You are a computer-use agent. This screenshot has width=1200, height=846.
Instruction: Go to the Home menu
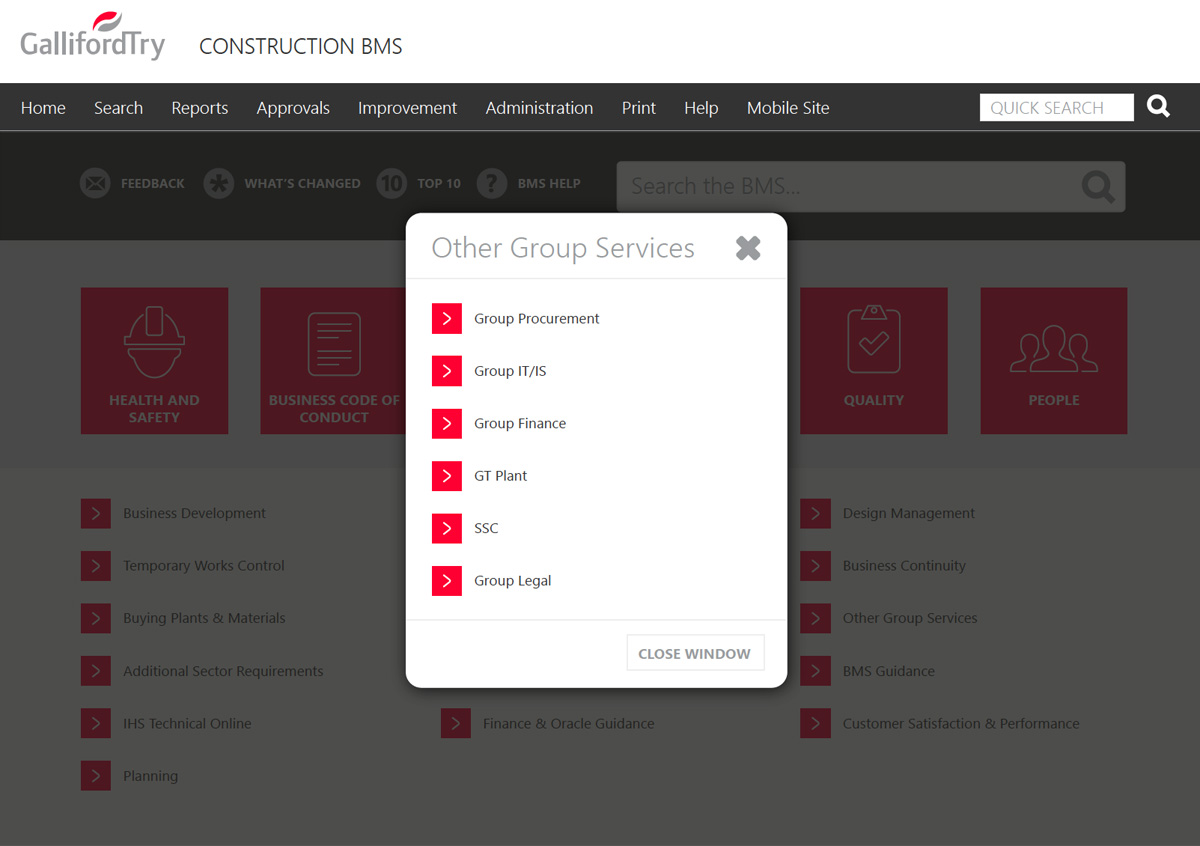tap(43, 108)
